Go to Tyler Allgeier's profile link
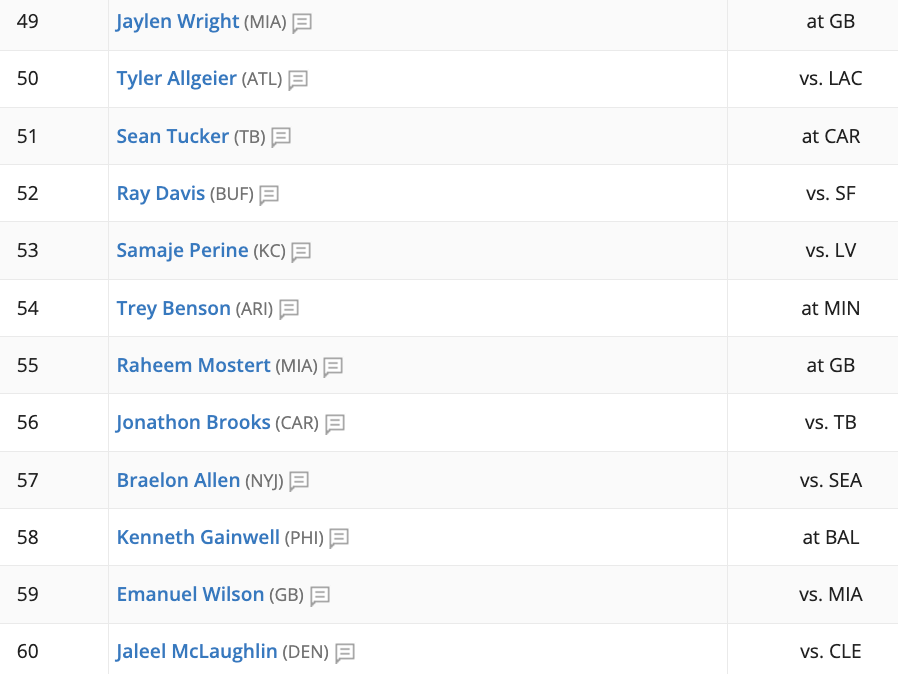This screenshot has width=898, height=674. (x=176, y=78)
